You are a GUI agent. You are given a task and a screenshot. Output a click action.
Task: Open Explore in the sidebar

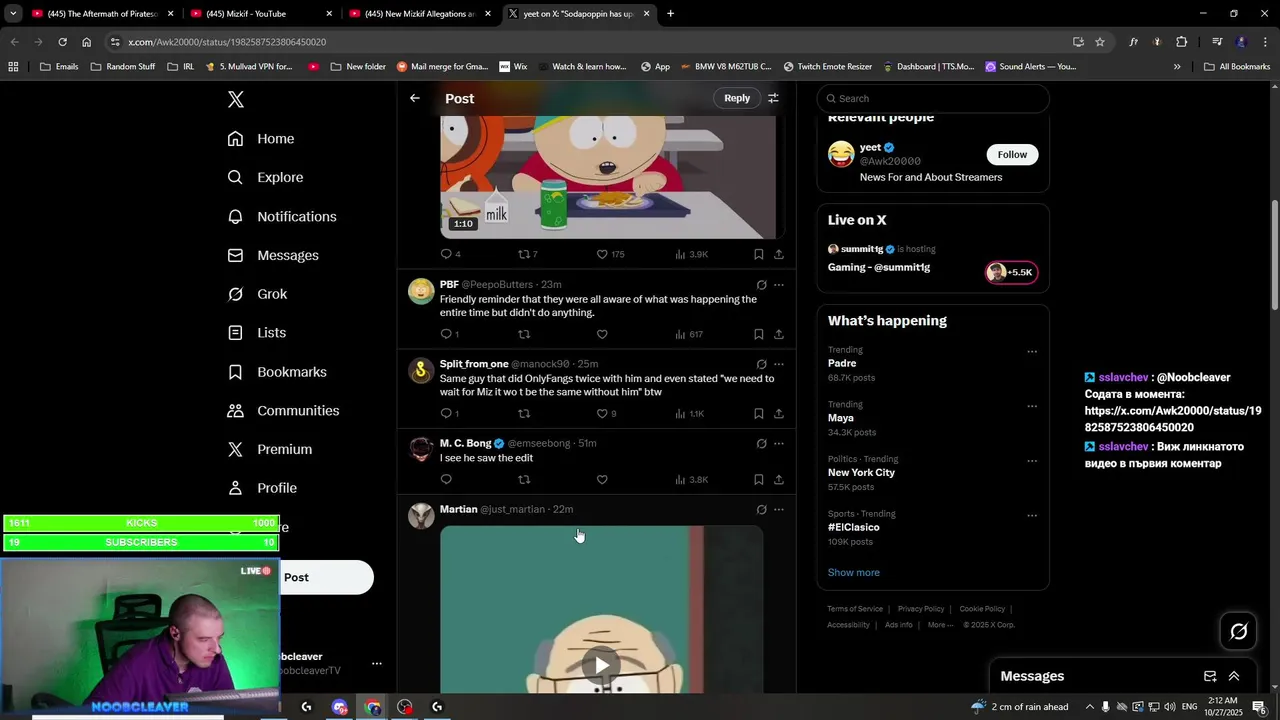pyautogui.click(x=265, y=177)
